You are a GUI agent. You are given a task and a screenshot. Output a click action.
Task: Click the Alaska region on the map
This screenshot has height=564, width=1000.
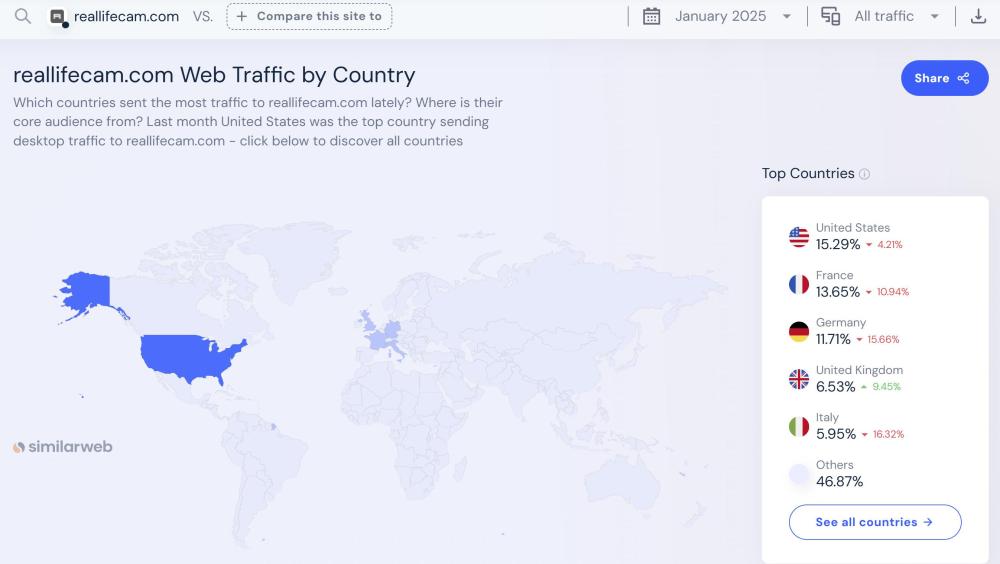pyautogui.click(x=85, y=290)
